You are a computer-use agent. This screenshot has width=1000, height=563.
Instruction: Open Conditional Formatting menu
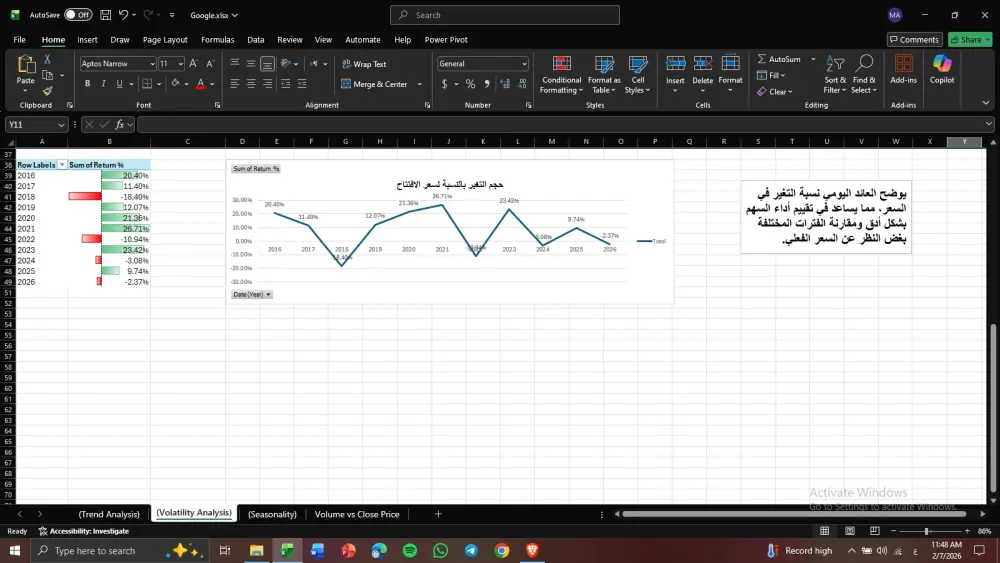click(x=561, y=75)
